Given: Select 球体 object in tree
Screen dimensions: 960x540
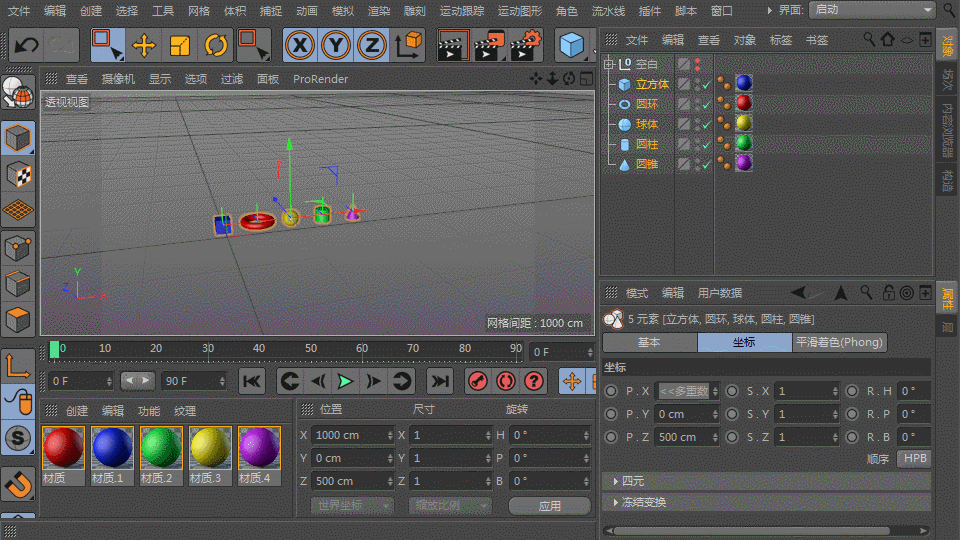Looking at the screenshot, I should point(647,124).
